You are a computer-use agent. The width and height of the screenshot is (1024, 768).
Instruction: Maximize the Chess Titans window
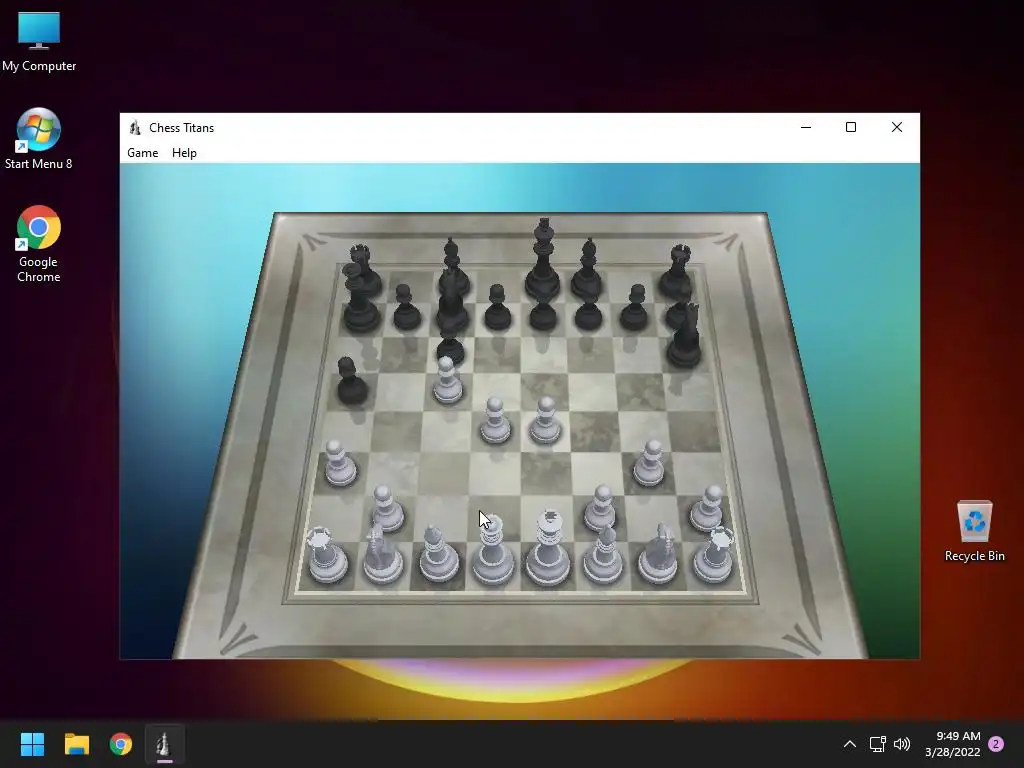coord(851,127)
